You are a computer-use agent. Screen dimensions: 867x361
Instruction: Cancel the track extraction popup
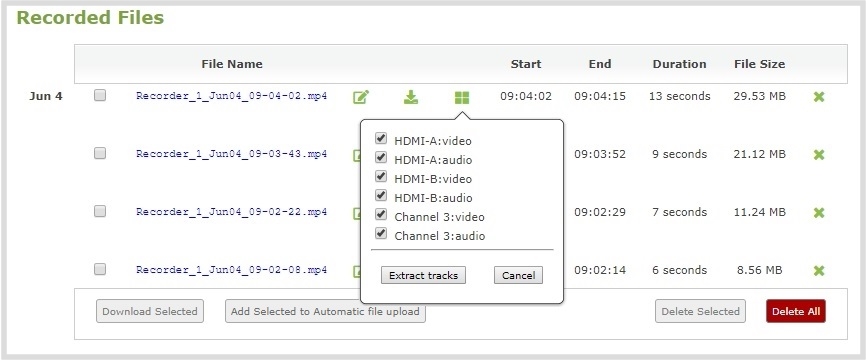518,275
